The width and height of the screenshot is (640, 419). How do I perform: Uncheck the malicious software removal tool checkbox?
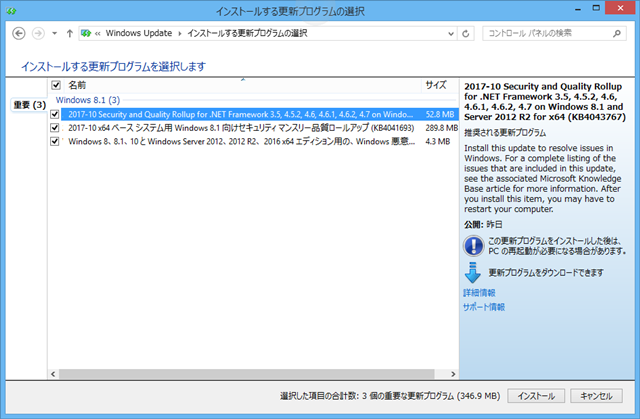pyautogui.click(x=55, y=141)
